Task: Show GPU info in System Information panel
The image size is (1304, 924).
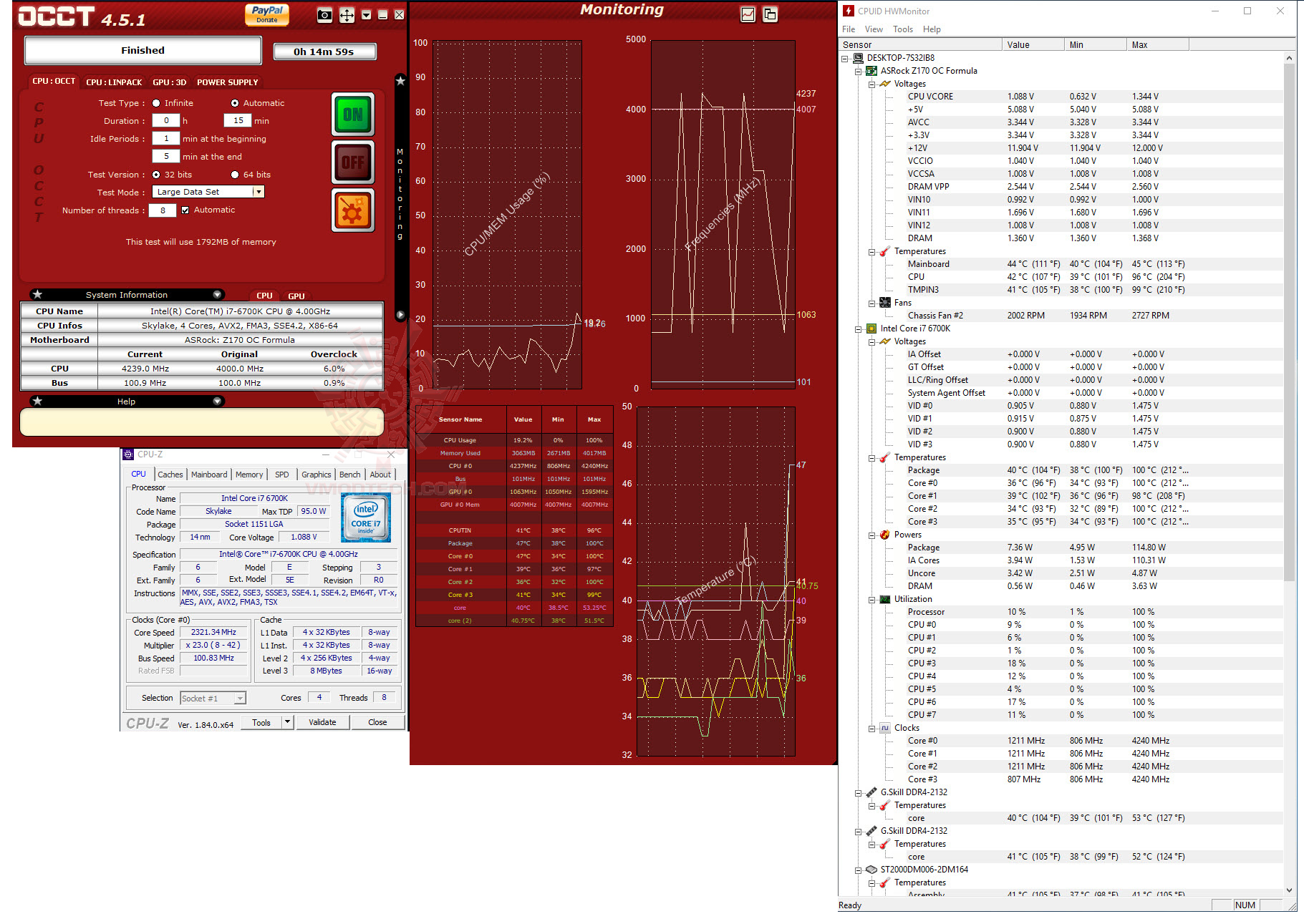Action: (296, 296)
